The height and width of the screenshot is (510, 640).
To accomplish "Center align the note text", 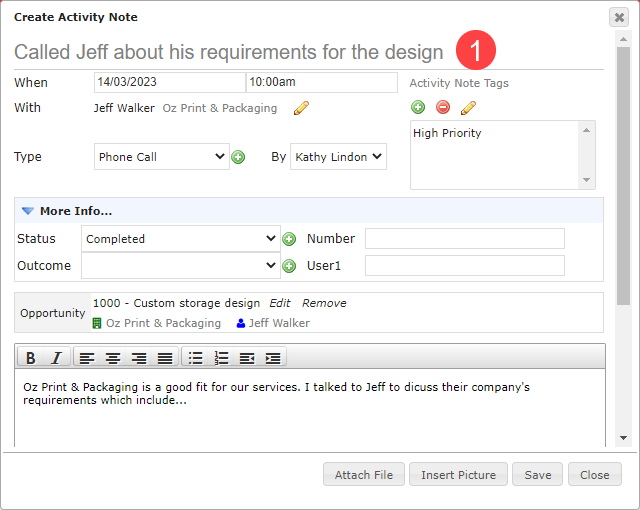I will [x=113, y=358].
